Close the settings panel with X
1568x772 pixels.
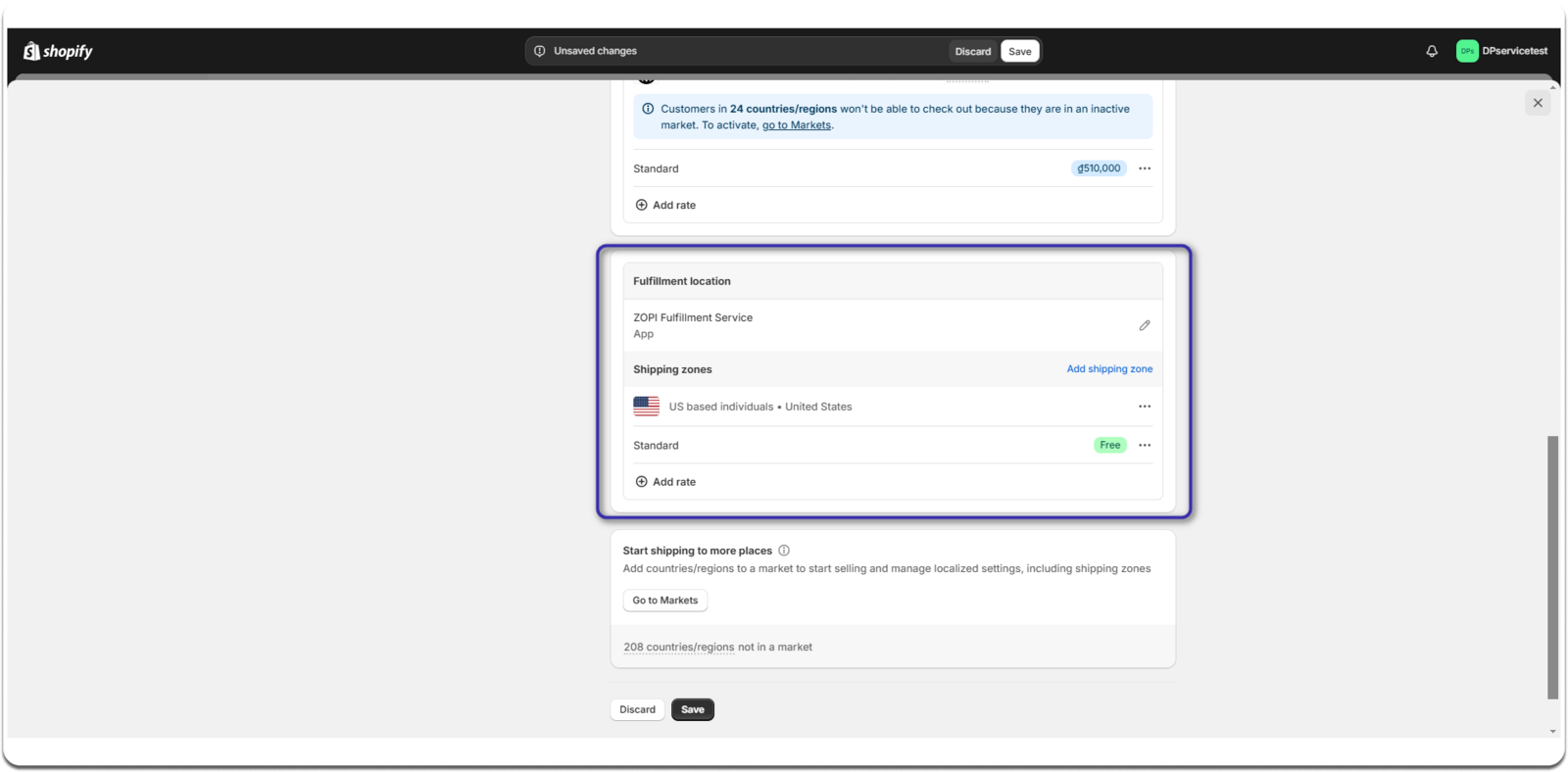(1538, 103)
